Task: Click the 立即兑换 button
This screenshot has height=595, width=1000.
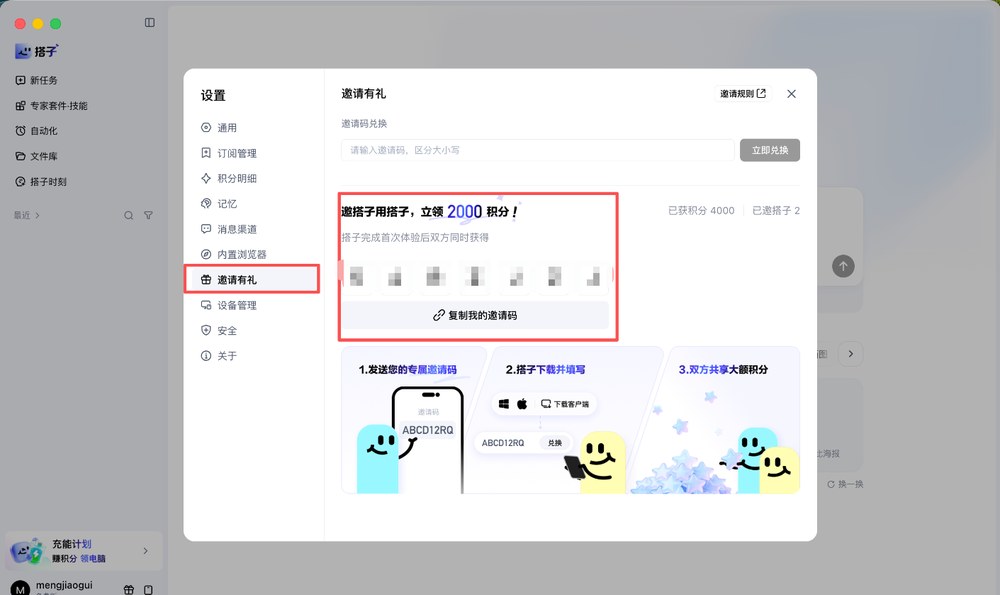Action: point(770,151)
